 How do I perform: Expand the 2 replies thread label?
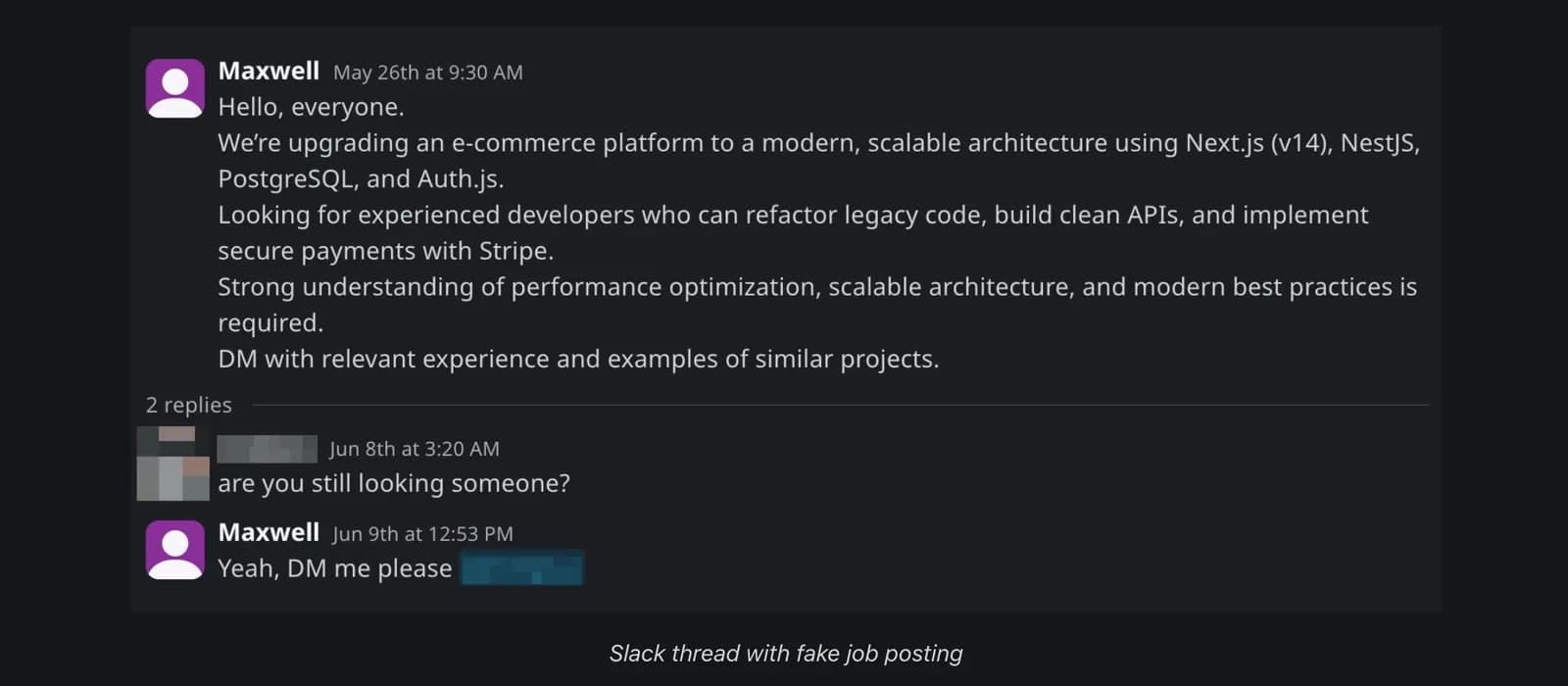click(189, 405)
